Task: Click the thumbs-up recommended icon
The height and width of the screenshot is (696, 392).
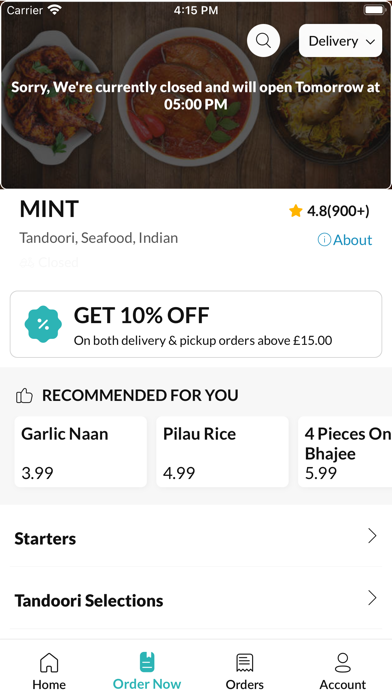Action: (24, 395)
